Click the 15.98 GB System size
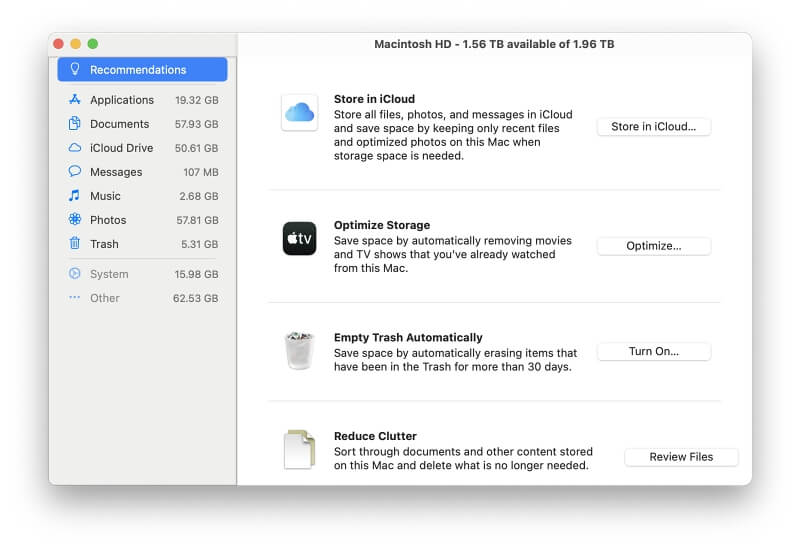800x549 pixels. (x=196, y=274)
